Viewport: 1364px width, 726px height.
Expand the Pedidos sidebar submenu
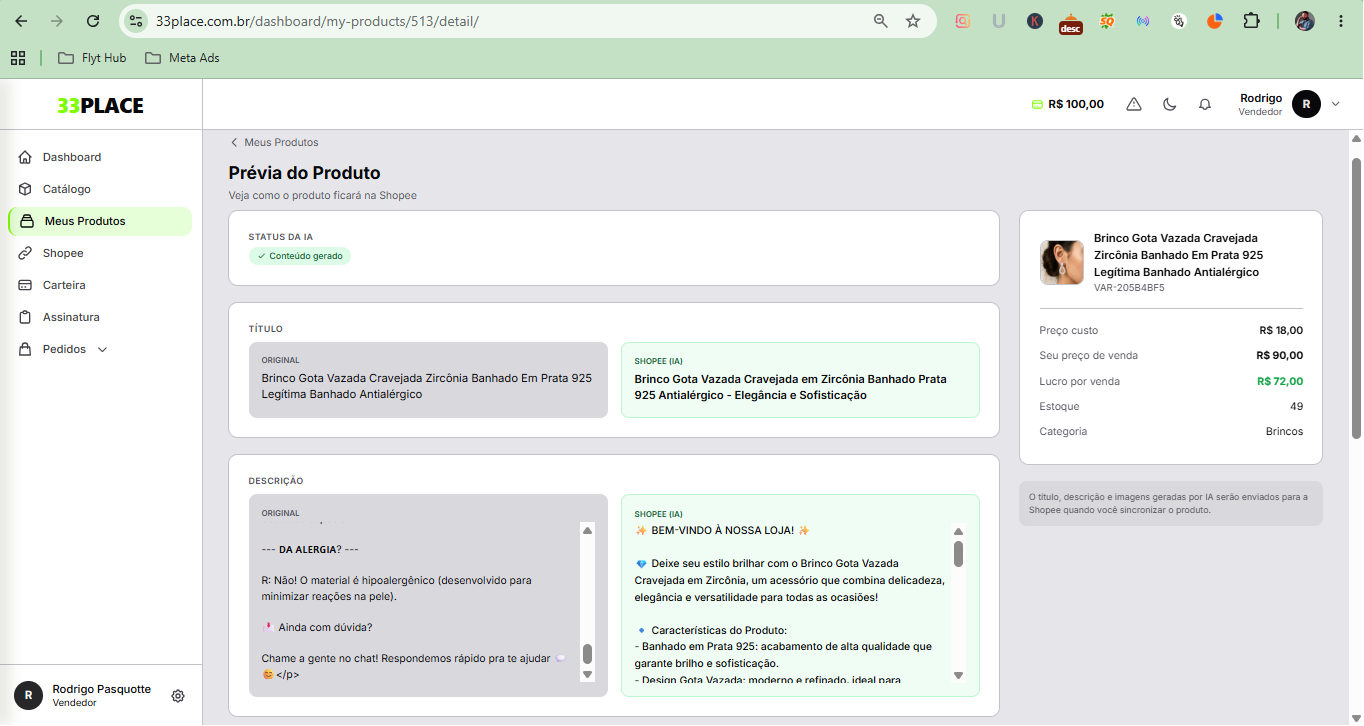click(x=100, y=349)
